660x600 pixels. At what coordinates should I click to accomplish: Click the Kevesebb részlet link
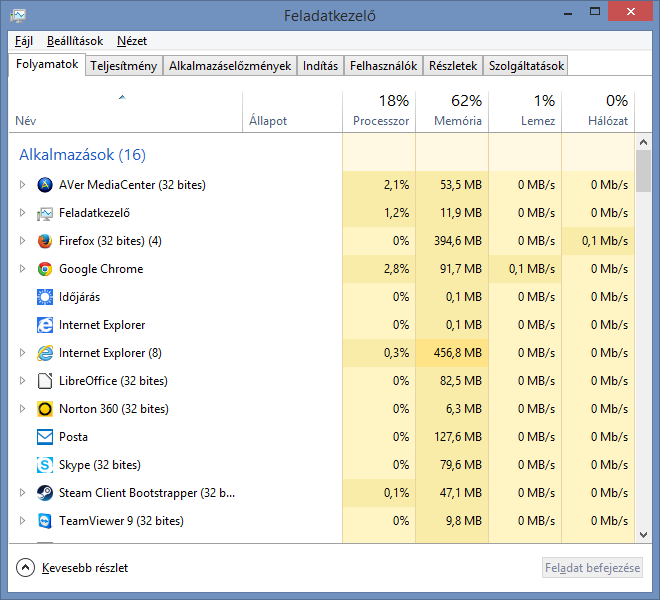tap(85, 568)
